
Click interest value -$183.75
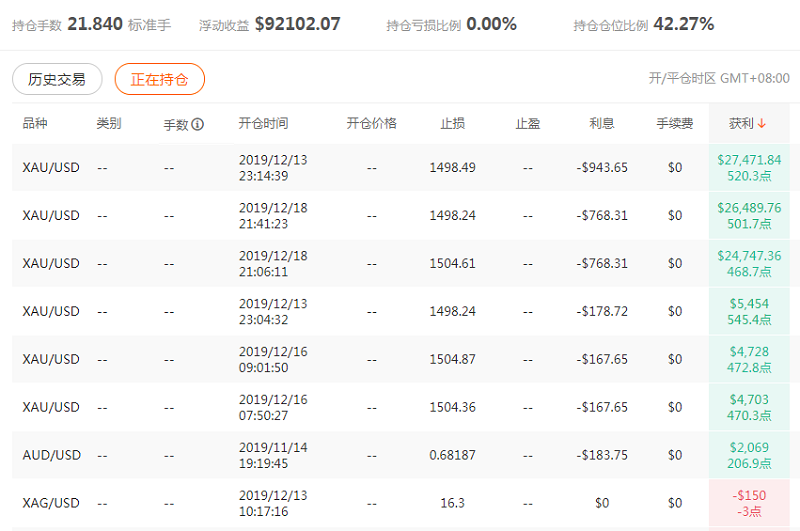[x=602, y=456]
